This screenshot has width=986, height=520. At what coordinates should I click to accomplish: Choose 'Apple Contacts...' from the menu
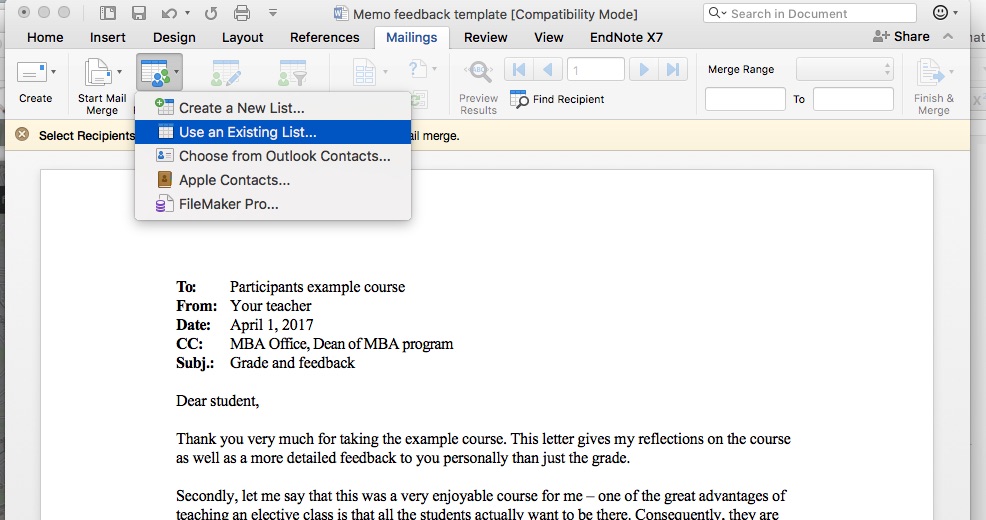[x=234, y=180]
